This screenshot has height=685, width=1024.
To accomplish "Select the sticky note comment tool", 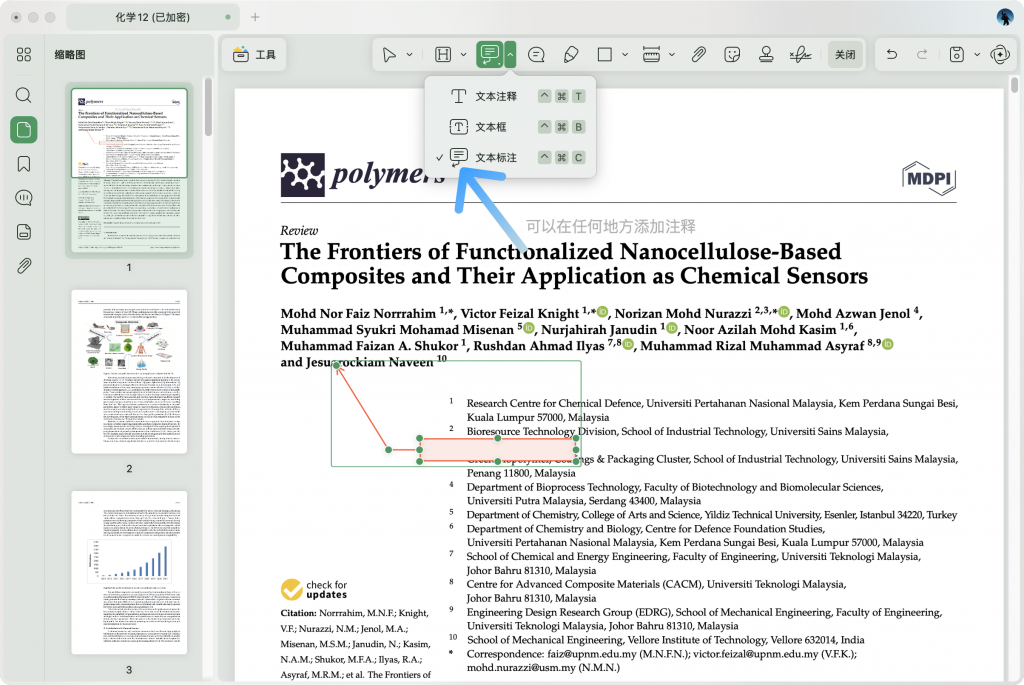I will click(536, 55).
